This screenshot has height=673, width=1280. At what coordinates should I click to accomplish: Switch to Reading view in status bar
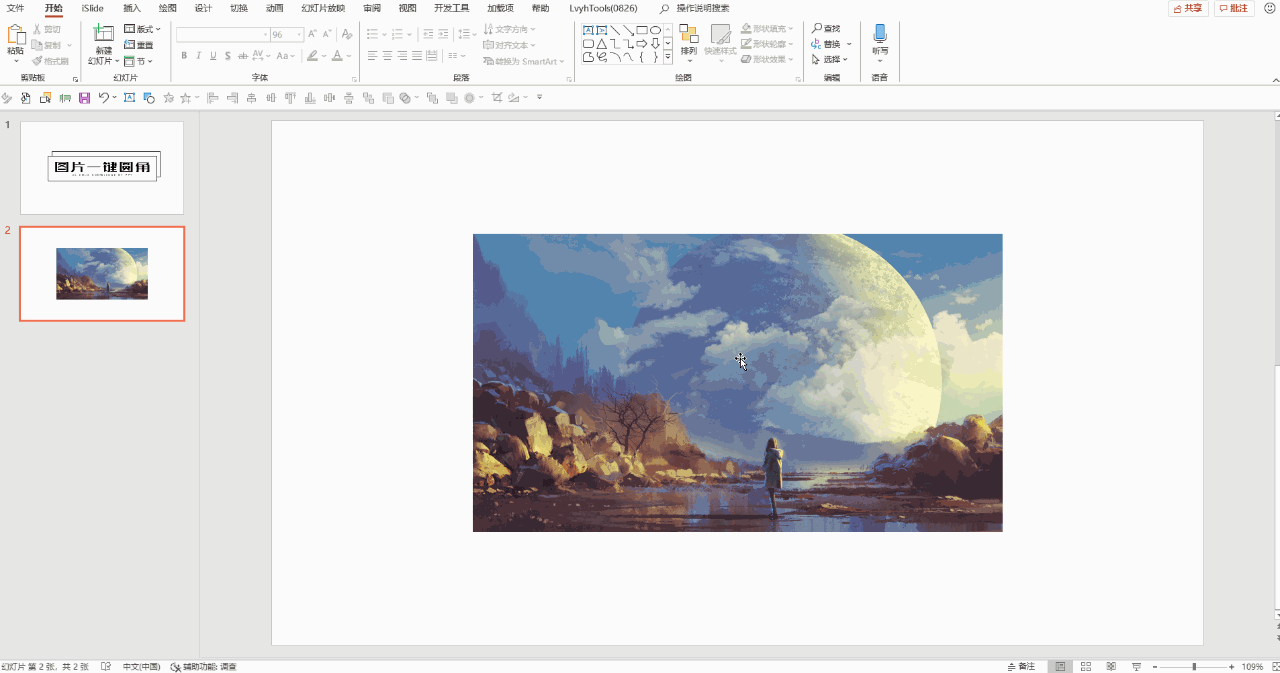click(1110, 666)
